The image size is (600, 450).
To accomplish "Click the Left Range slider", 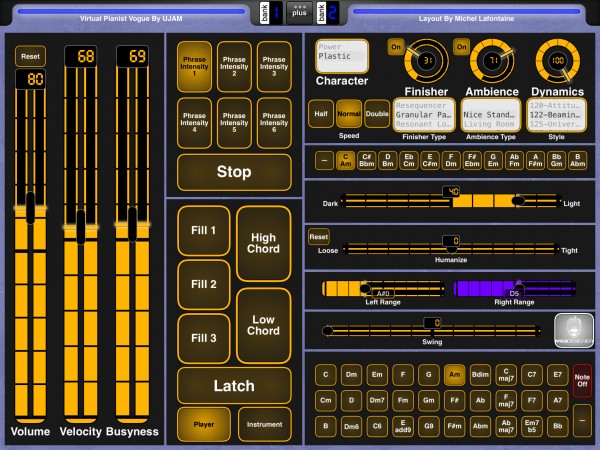I will (383, 289).
